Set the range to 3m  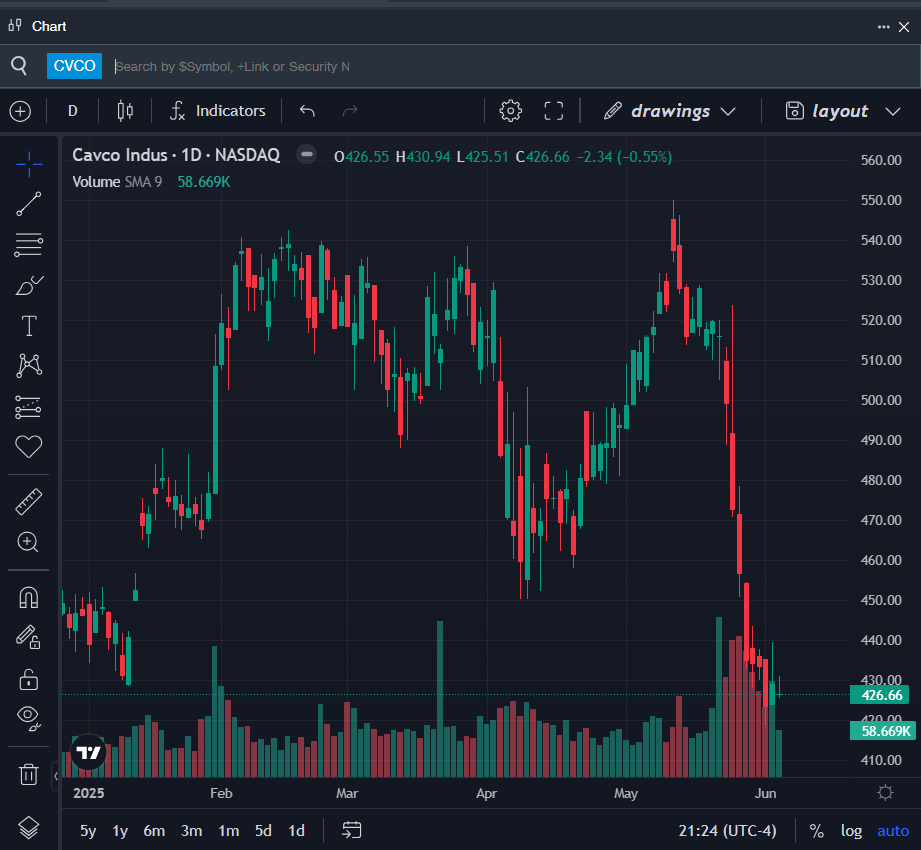tap(191, 831)
